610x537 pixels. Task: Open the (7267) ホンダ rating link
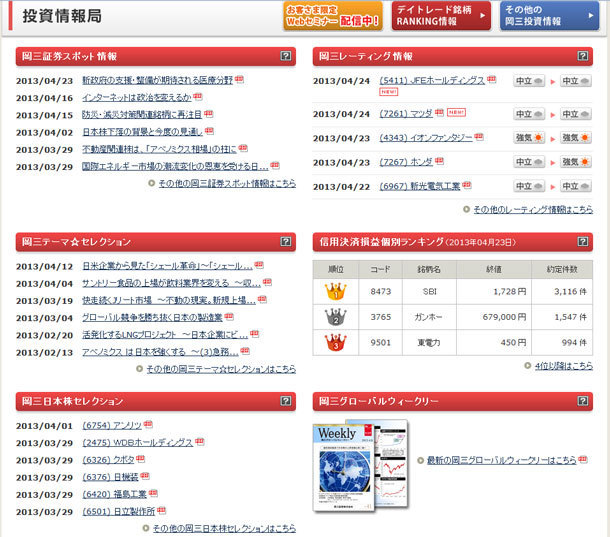(406, 161)
